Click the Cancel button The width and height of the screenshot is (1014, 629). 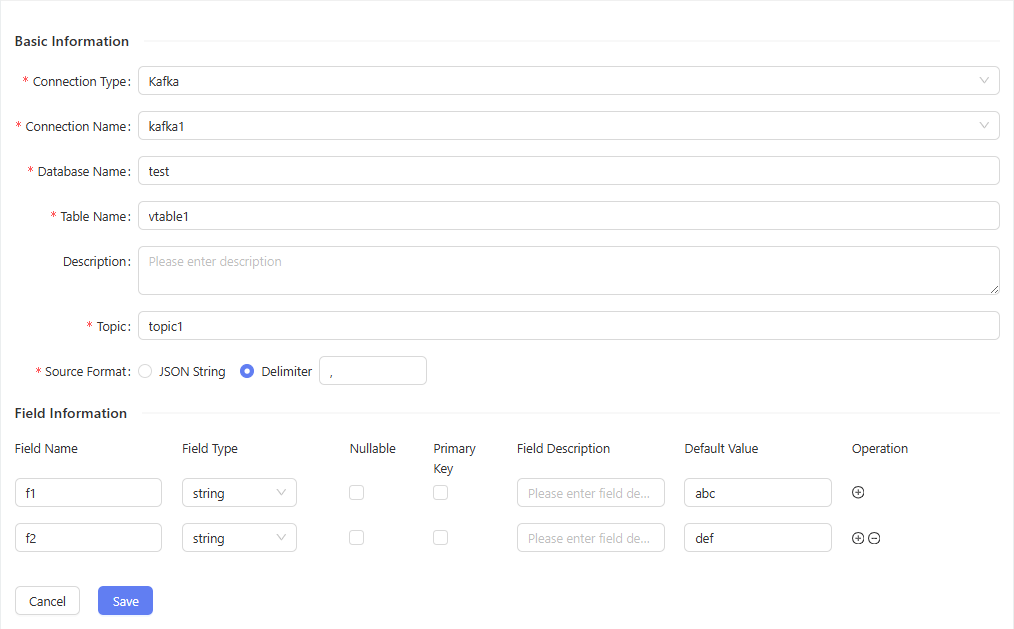(x=47, y=601)
